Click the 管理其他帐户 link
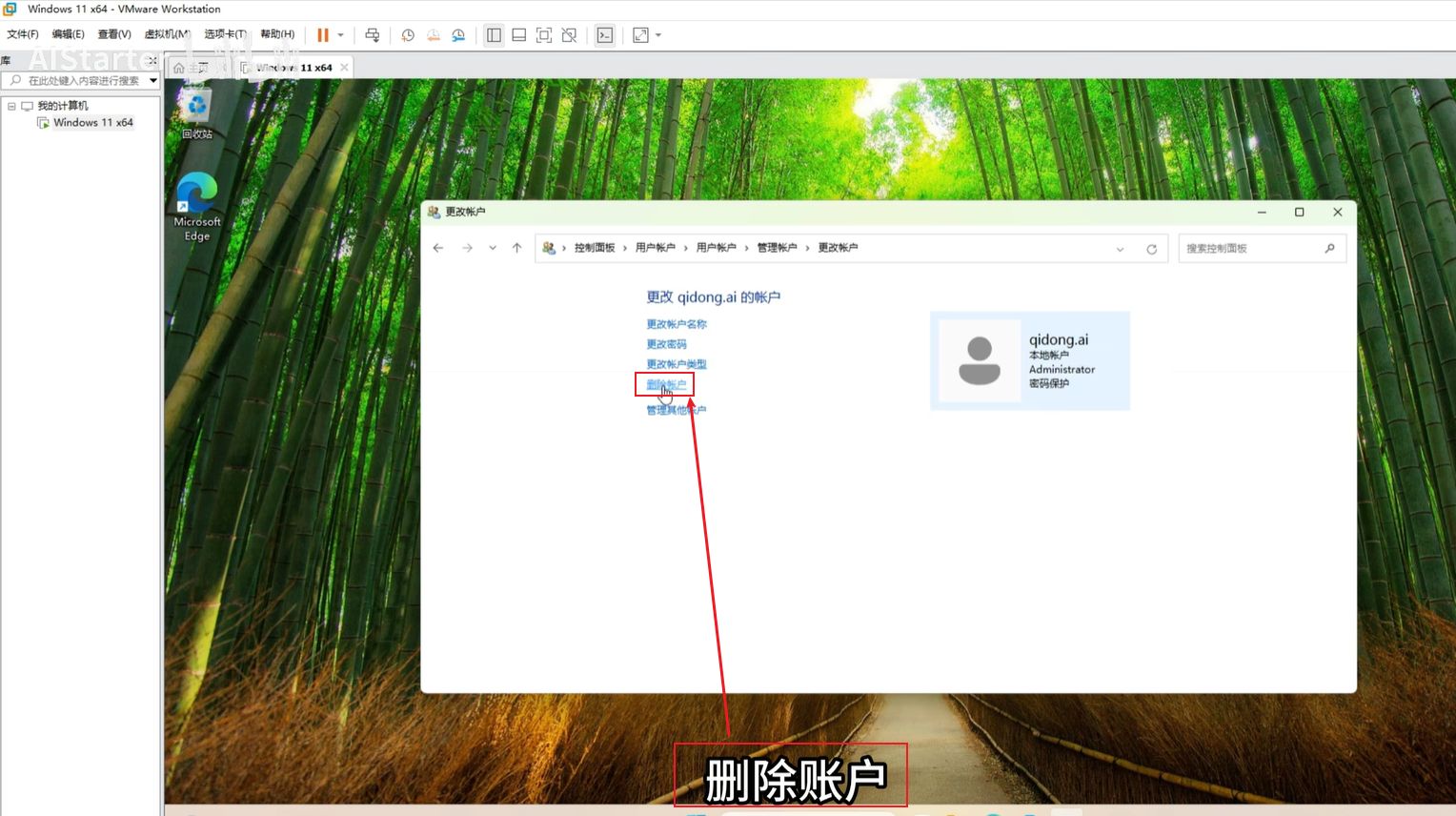 677,410
